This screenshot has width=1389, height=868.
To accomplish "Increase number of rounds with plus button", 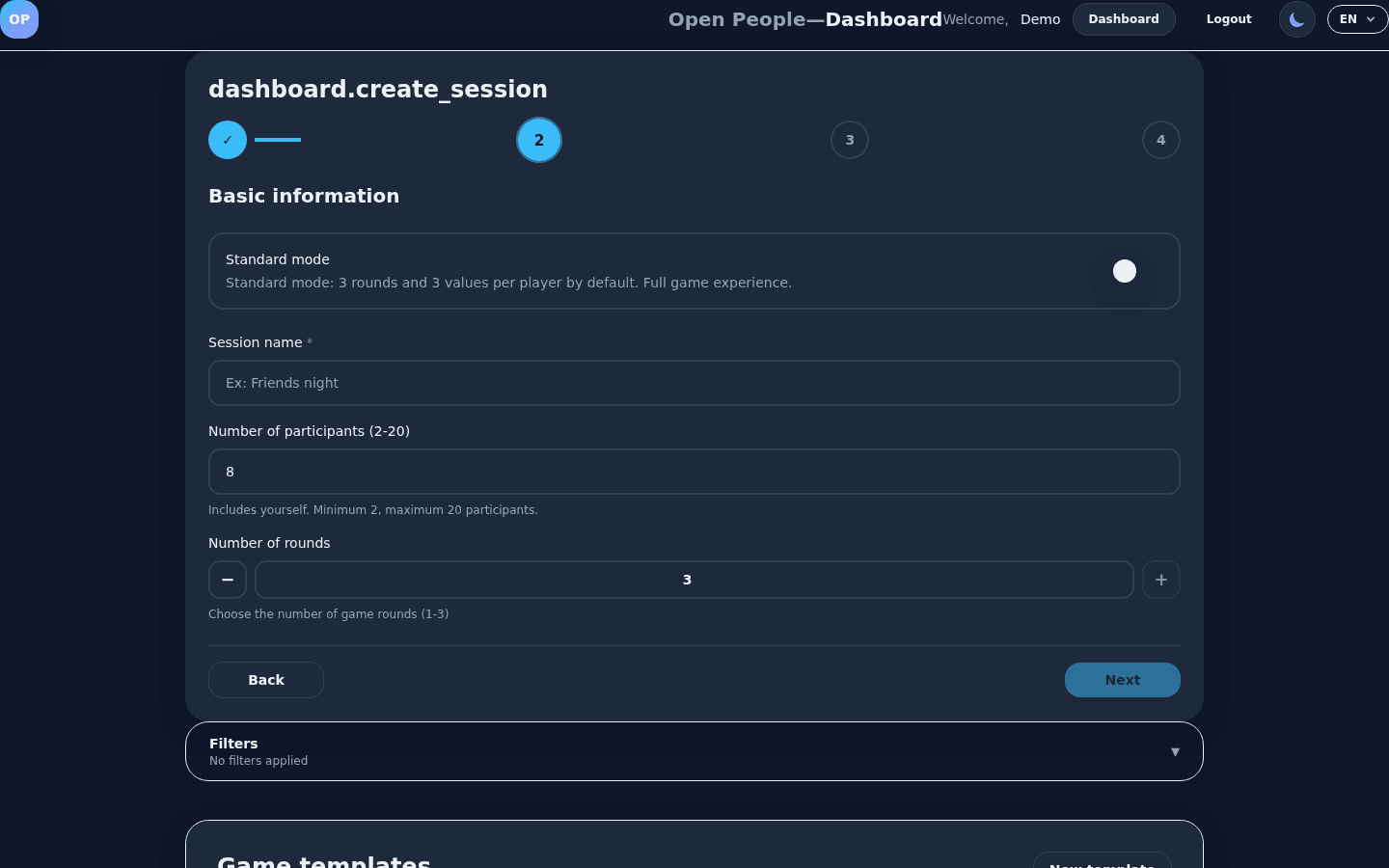I will click(x=1160, y=580).
